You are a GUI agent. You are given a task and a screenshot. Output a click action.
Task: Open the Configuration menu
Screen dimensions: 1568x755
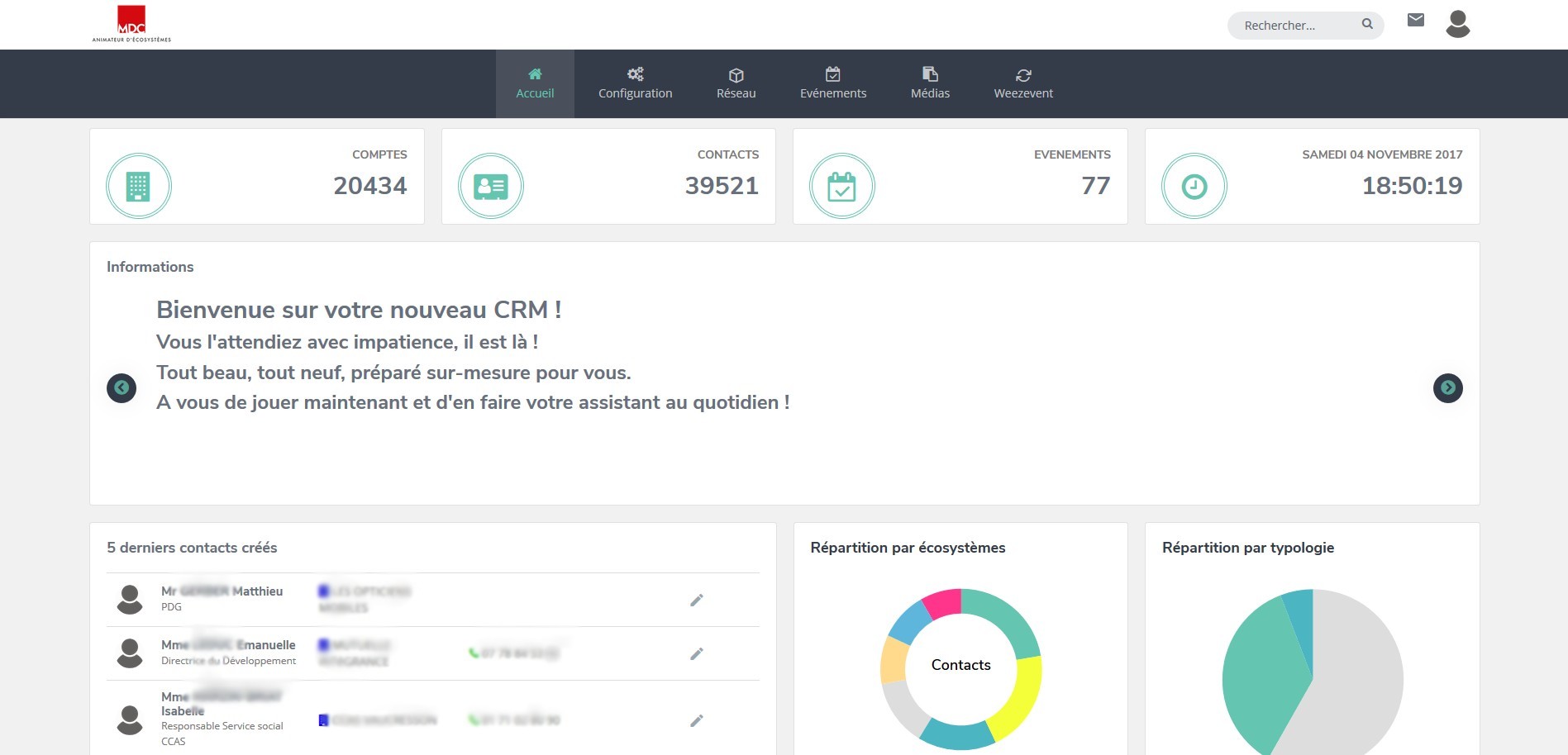pos(635,83)
